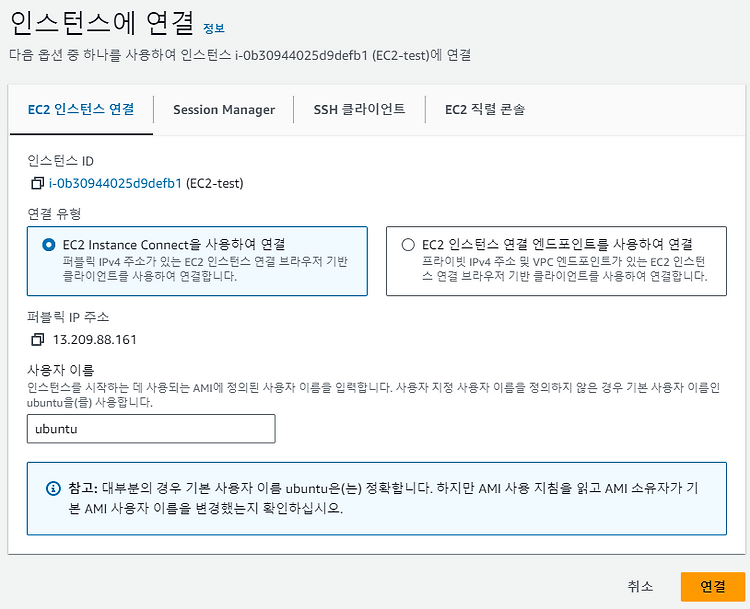
Task: Select EC2 instance connect endpoint radio option
Action: 408,245
